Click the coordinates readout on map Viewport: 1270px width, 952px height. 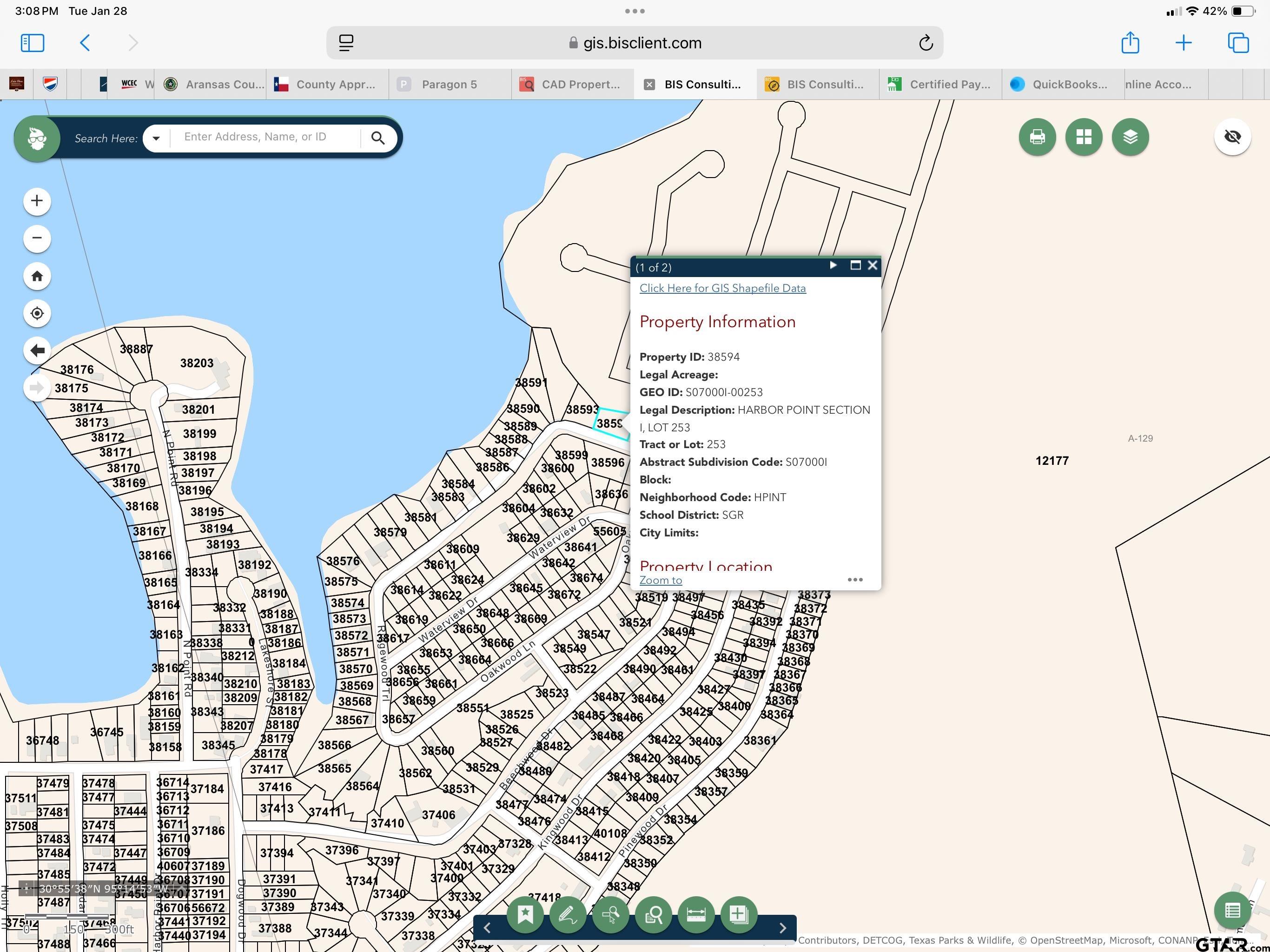tap(103, 889)
